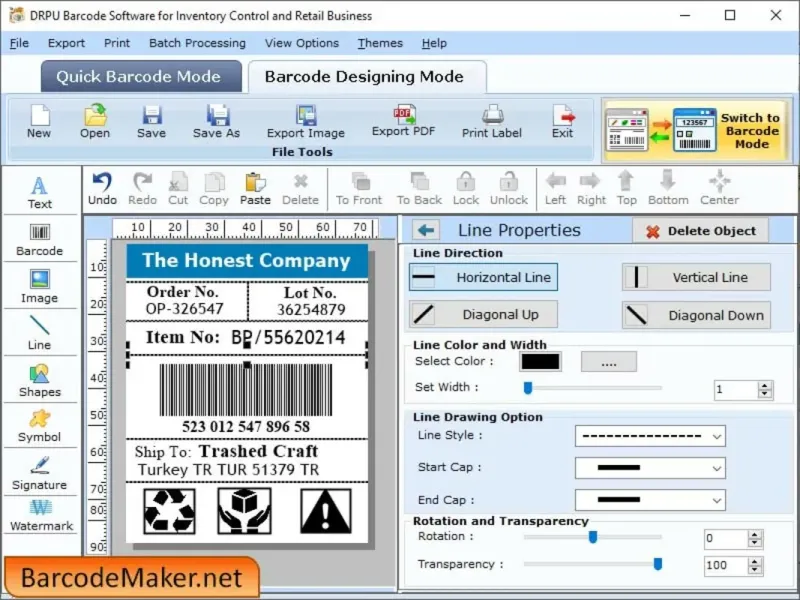Click the Delete Object button
Image resolution: width=800 pixels, height=600 pixels.
point(701,231)
